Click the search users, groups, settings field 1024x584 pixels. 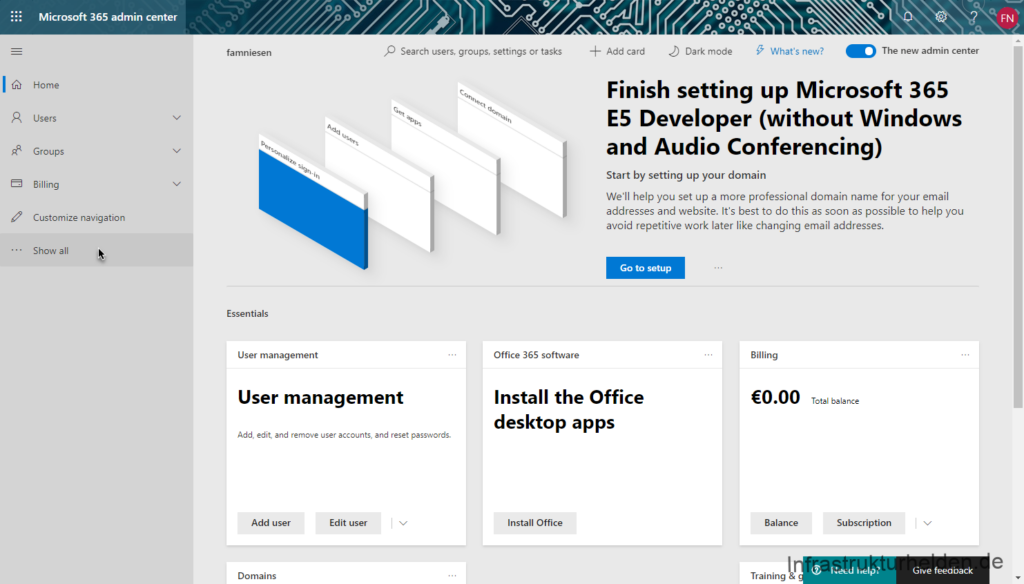pos(473,51)
